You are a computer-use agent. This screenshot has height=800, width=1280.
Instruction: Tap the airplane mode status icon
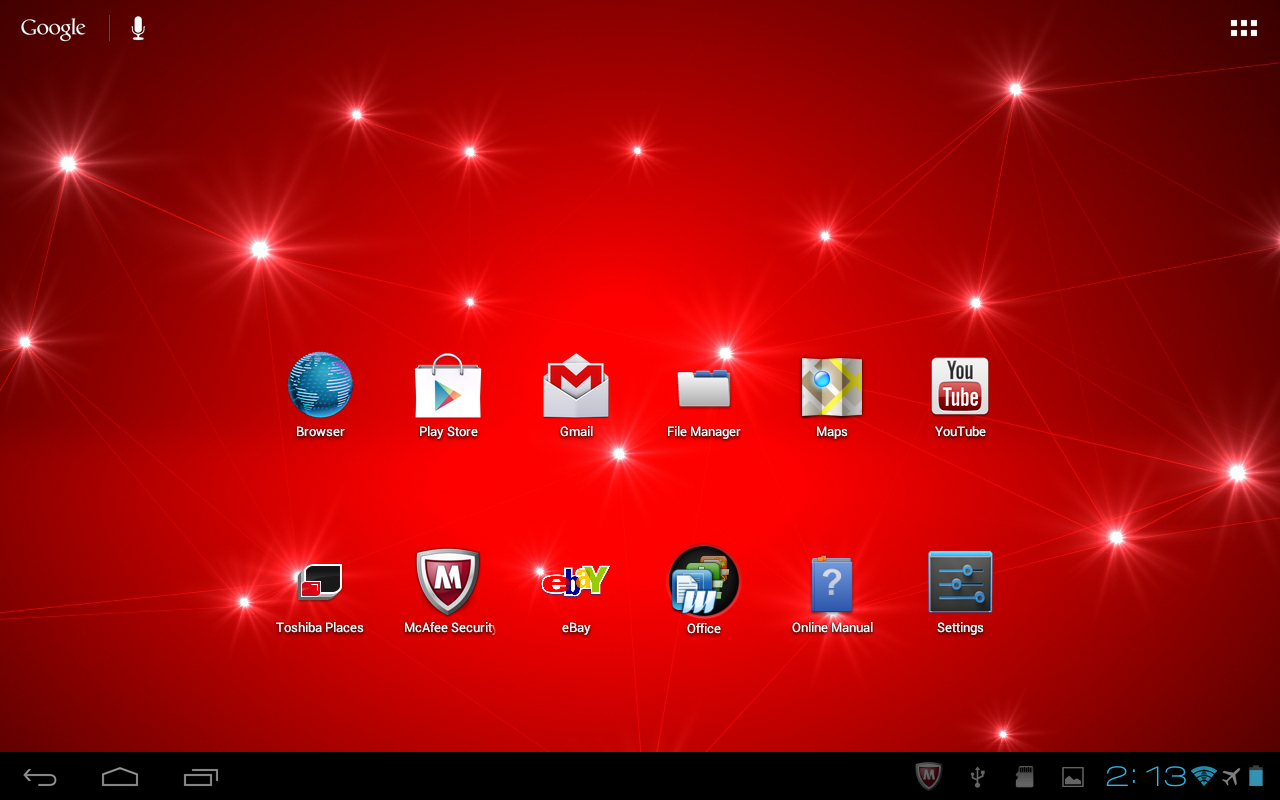click(1231, 776)
